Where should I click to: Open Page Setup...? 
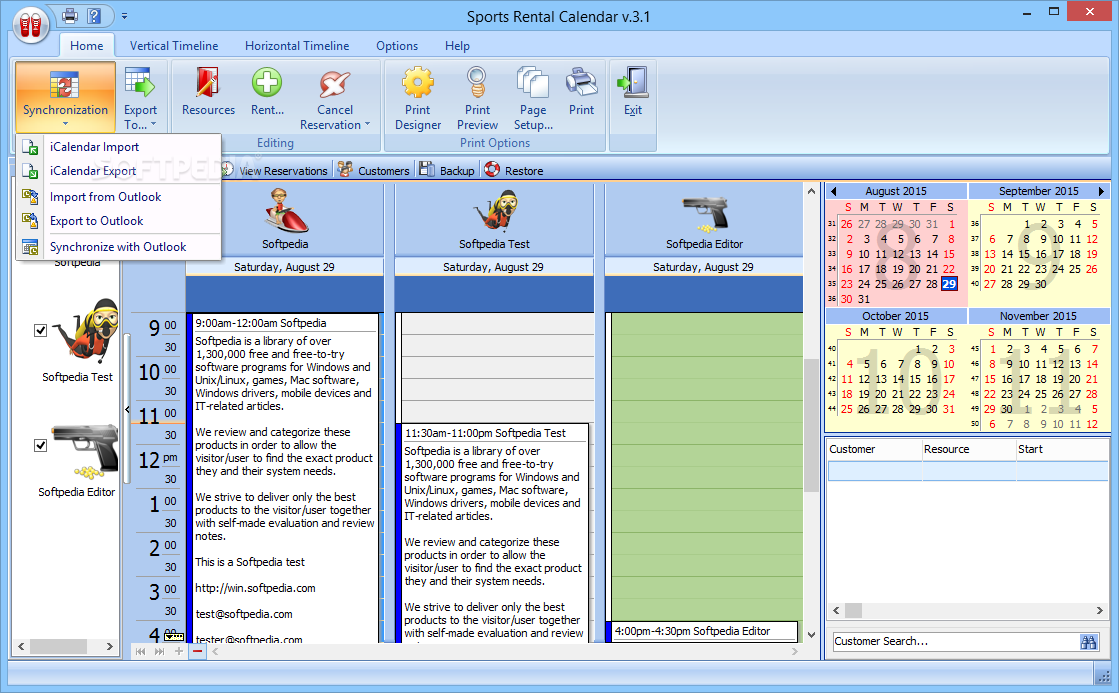pos(533,98)
